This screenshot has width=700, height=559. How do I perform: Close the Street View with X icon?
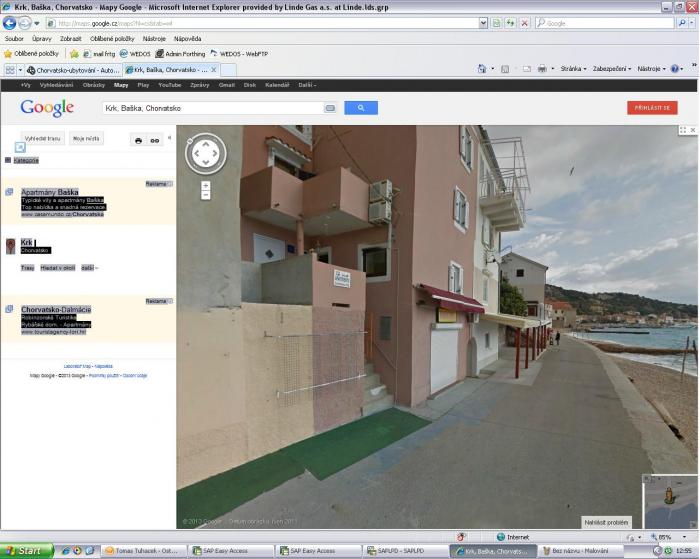[x=692, y=130]
